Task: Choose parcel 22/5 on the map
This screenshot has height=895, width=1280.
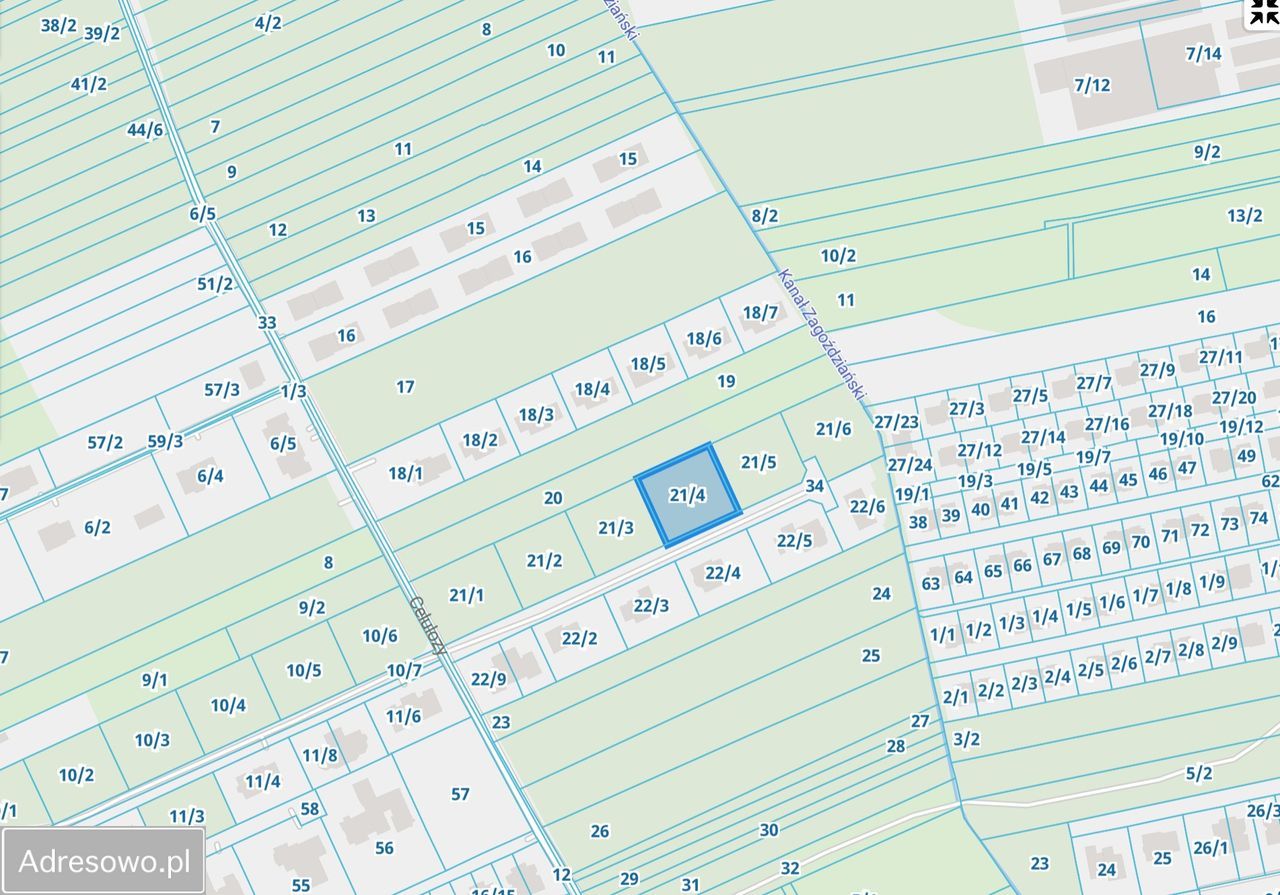Action: [794, 540]
